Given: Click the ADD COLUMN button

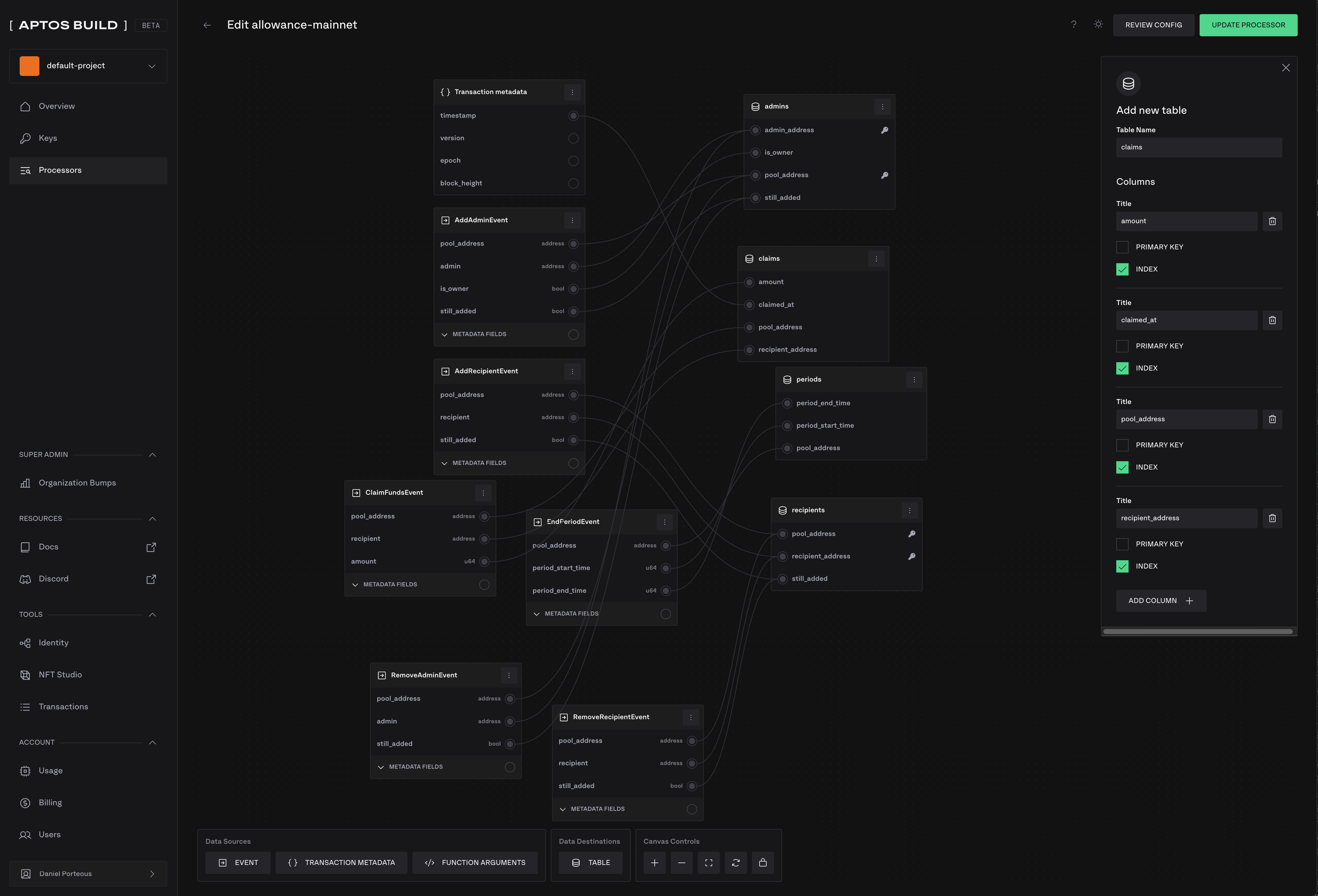Looking at the screenshot, I should click(x=1160, y=601).
